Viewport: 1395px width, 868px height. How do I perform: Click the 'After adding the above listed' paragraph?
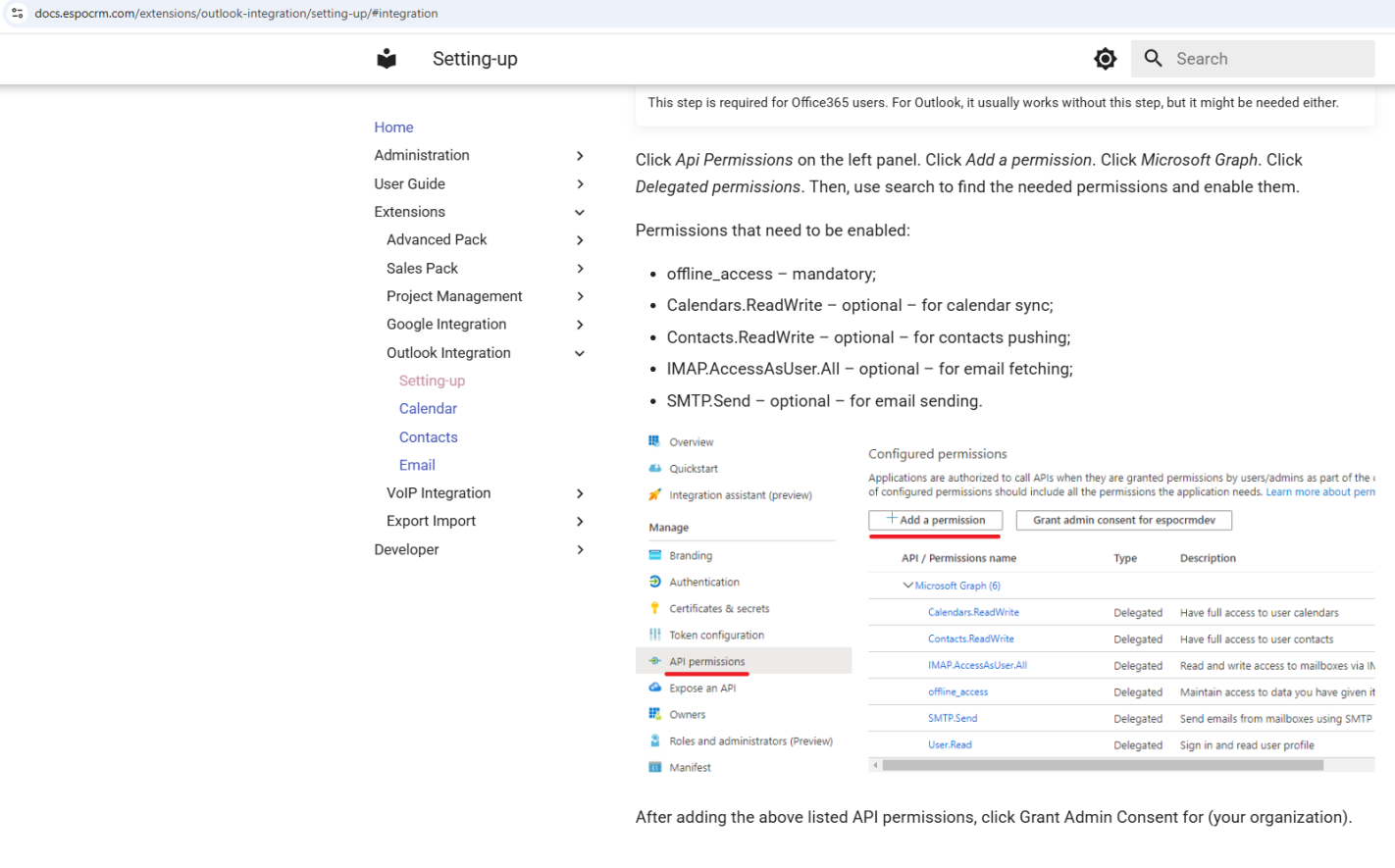click(x=994, y=817)
